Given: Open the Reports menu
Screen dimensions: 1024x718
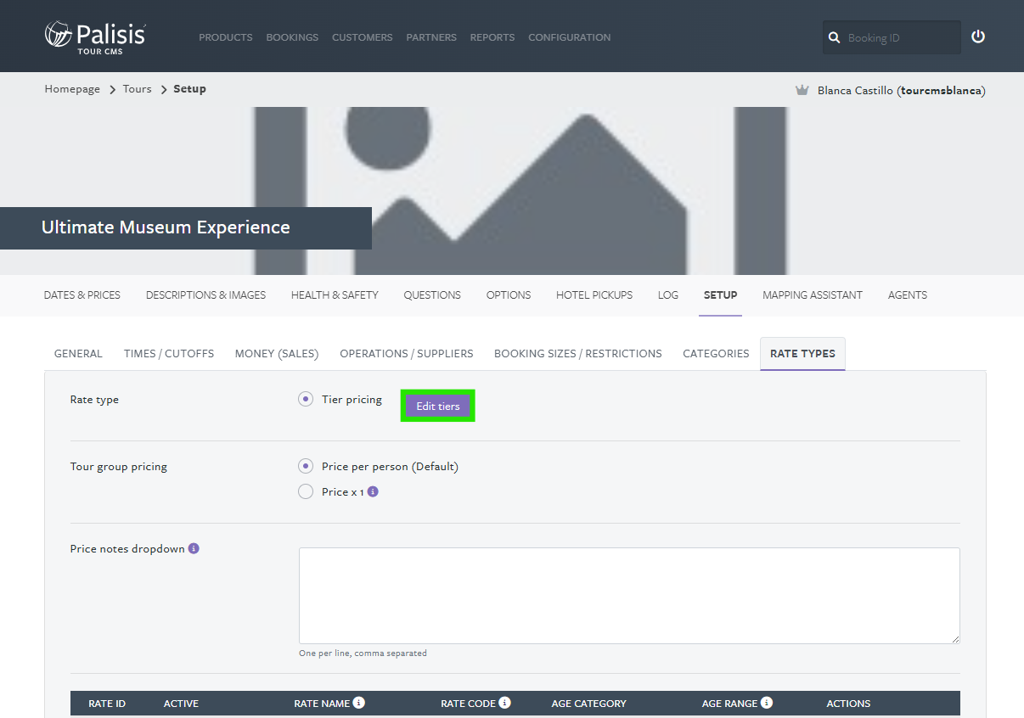Looking at the screenshot, I should tap(492, 37).
